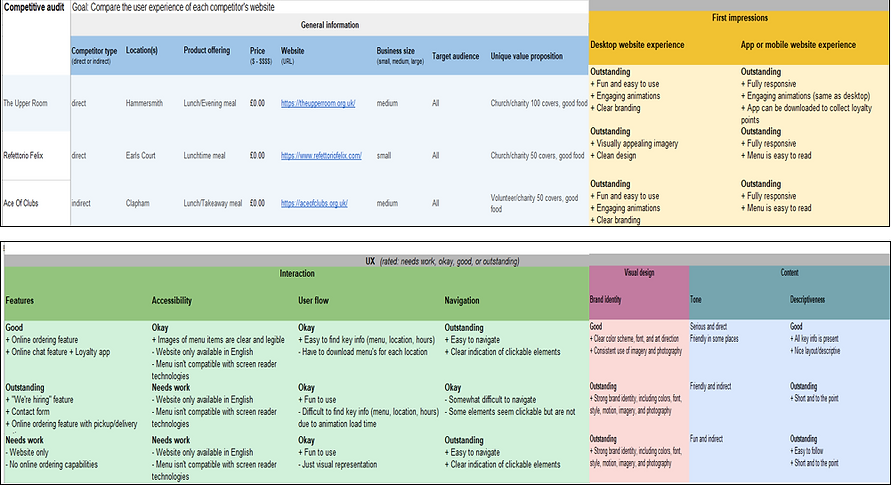Select 'Church/charity 50 covers, good food' cell
891x485 pixels.
point(537,156)
